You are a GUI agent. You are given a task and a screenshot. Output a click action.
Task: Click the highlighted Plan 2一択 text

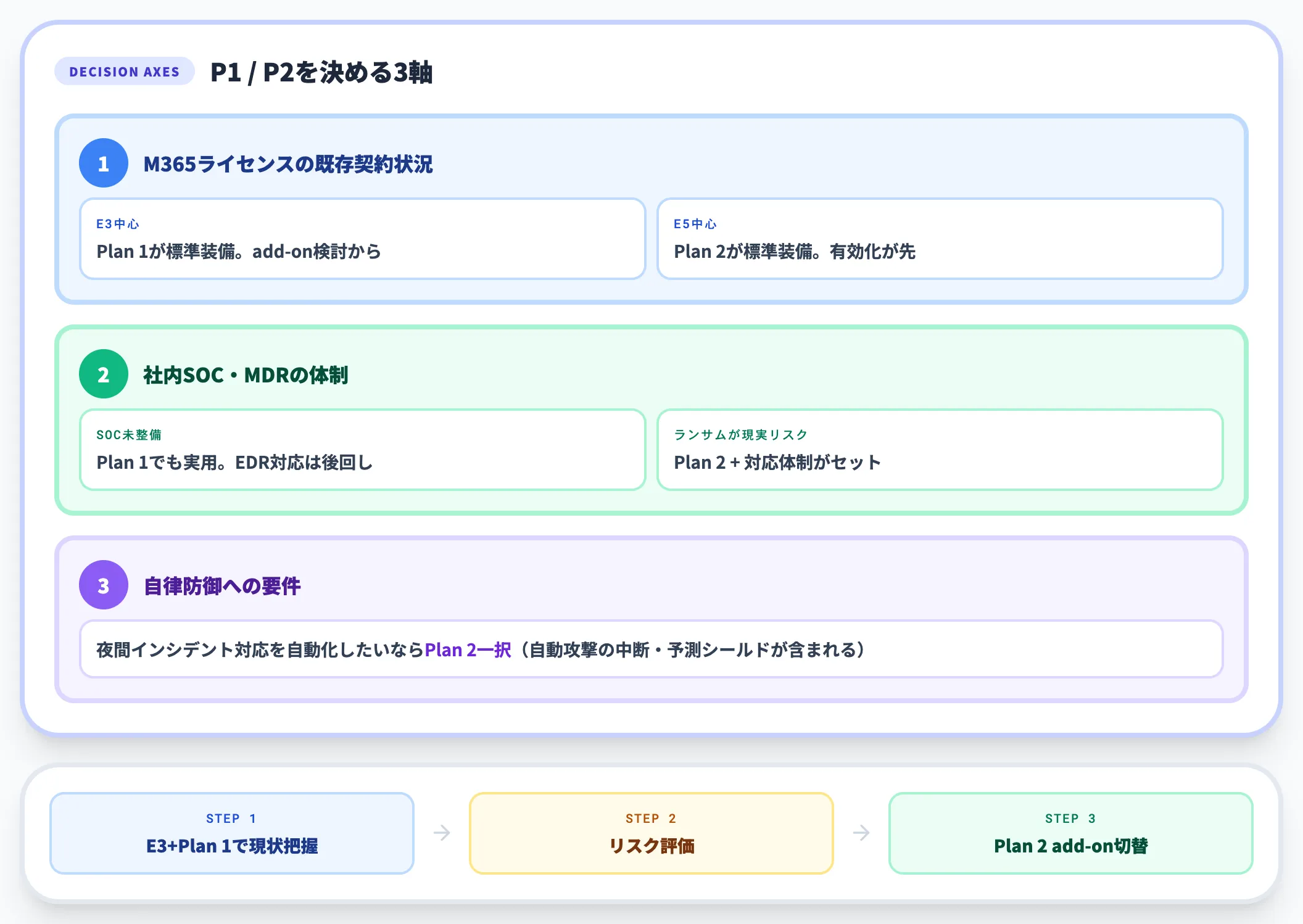pyautogui.click(x=468, y=650)
